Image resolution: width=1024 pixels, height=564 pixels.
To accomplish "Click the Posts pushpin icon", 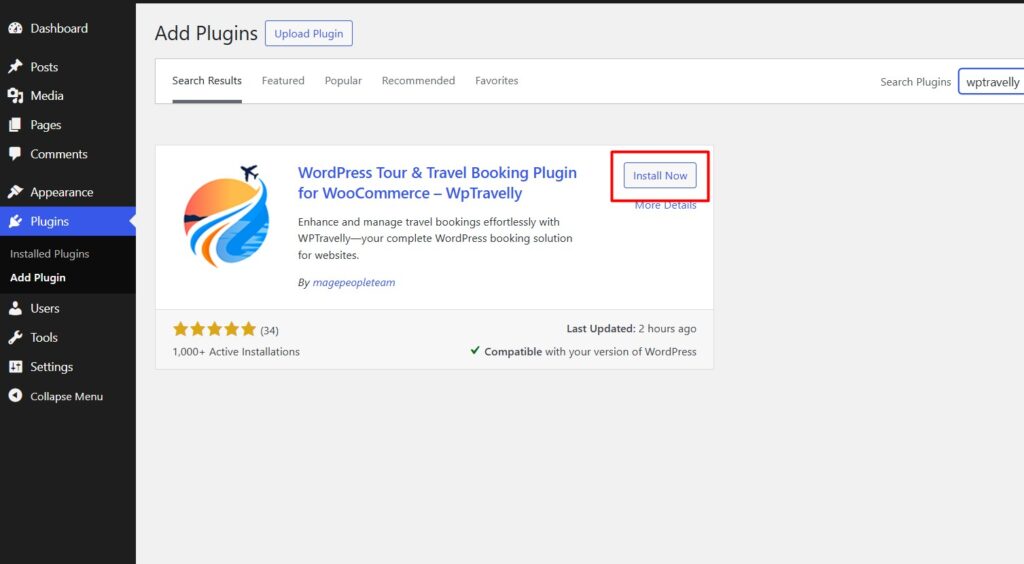I will point(15,67).
